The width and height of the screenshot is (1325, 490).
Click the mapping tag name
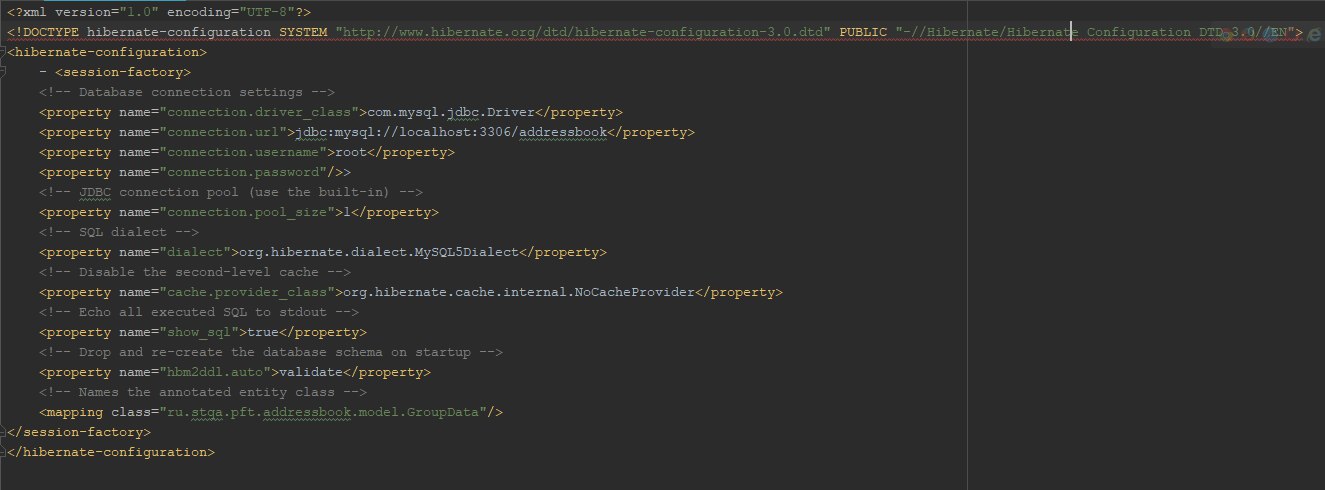75,412
